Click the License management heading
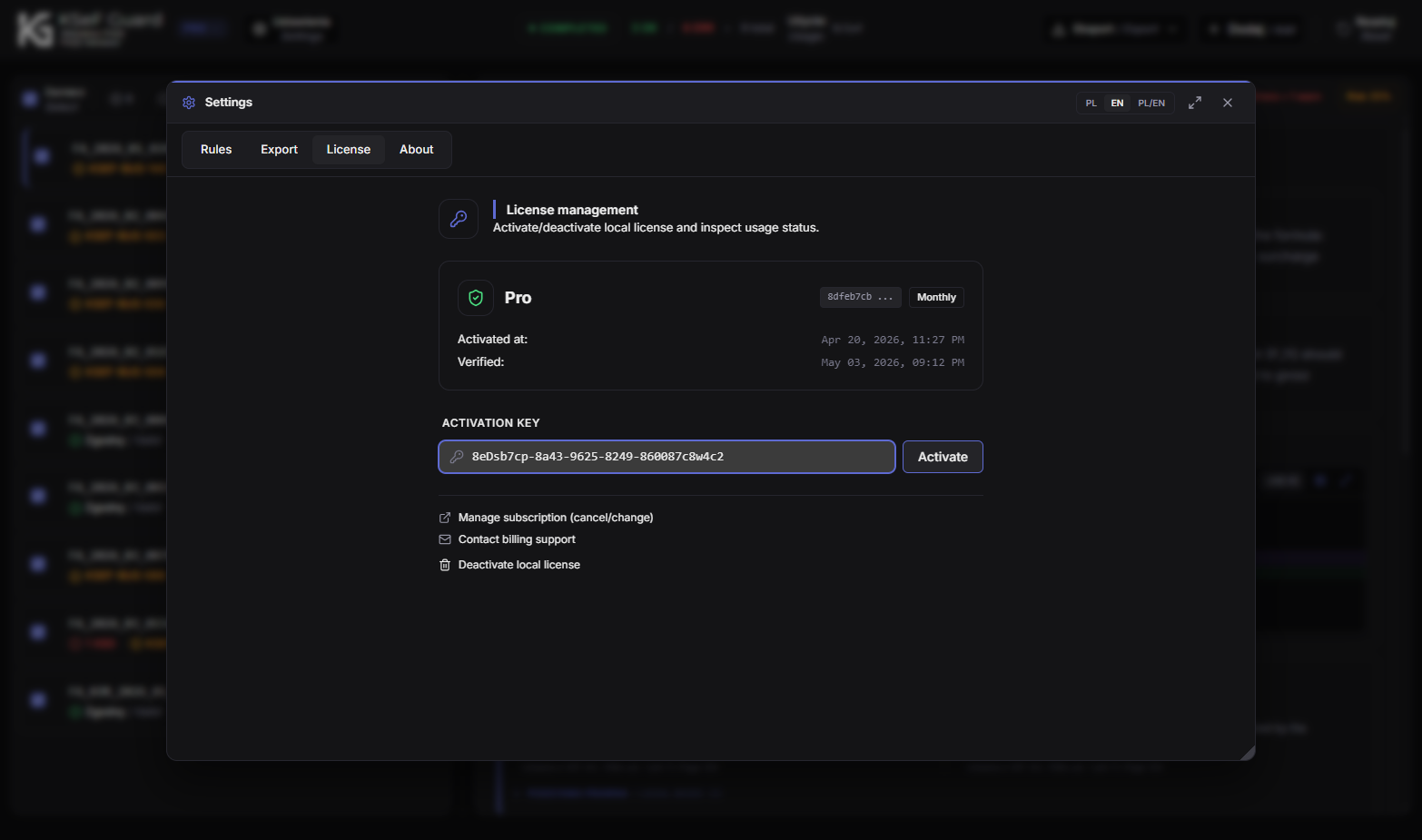This screenshot has height=840, width=1422. 572,210
